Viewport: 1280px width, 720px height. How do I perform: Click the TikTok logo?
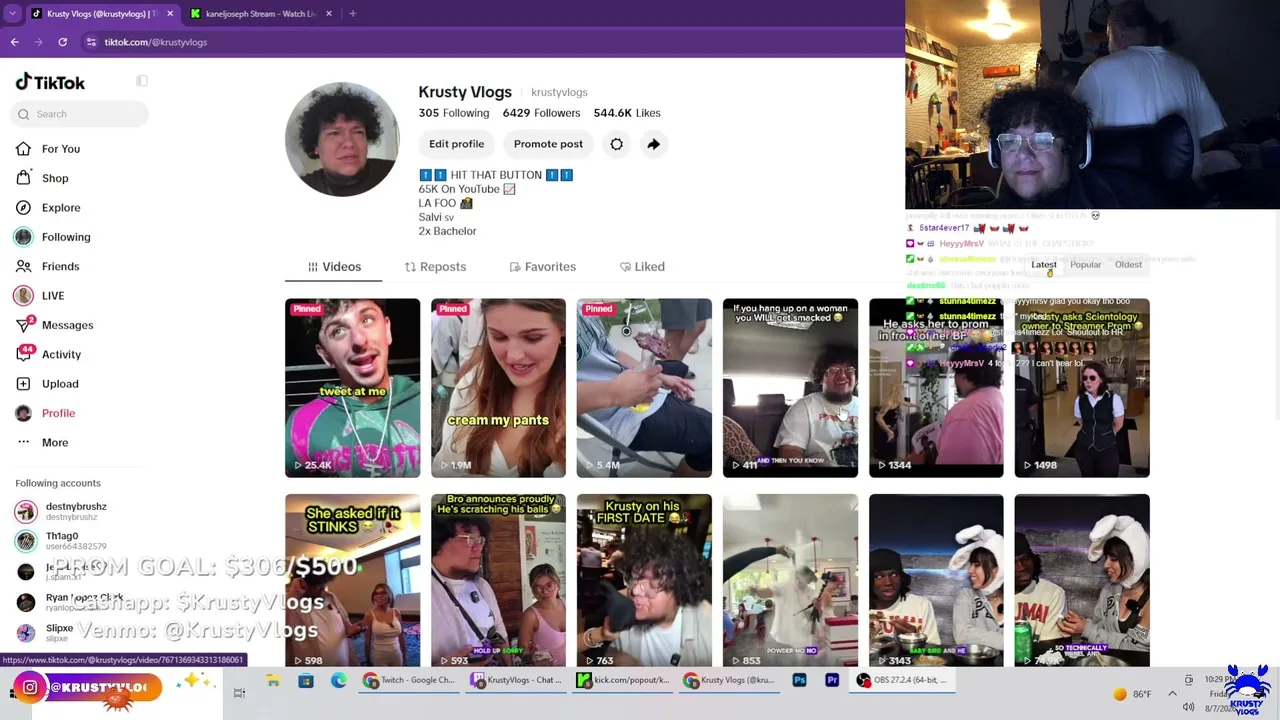(x=50, y=83)
